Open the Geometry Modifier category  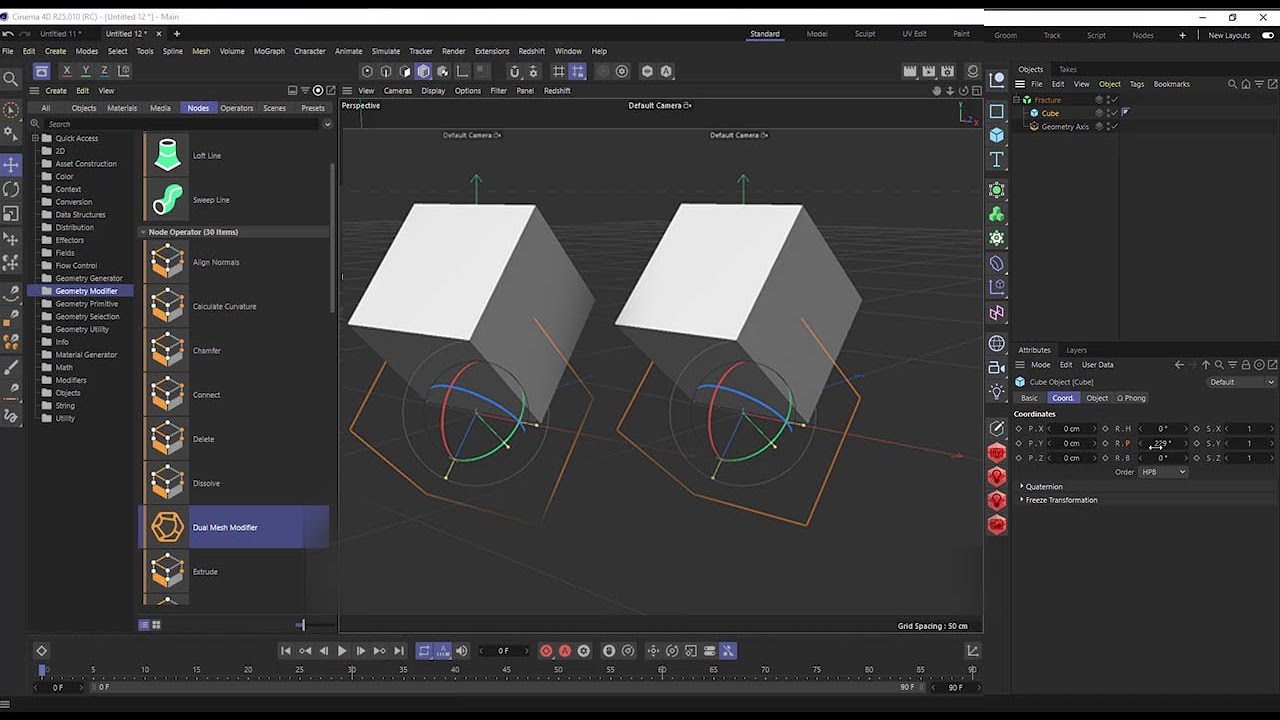[86, 291]
